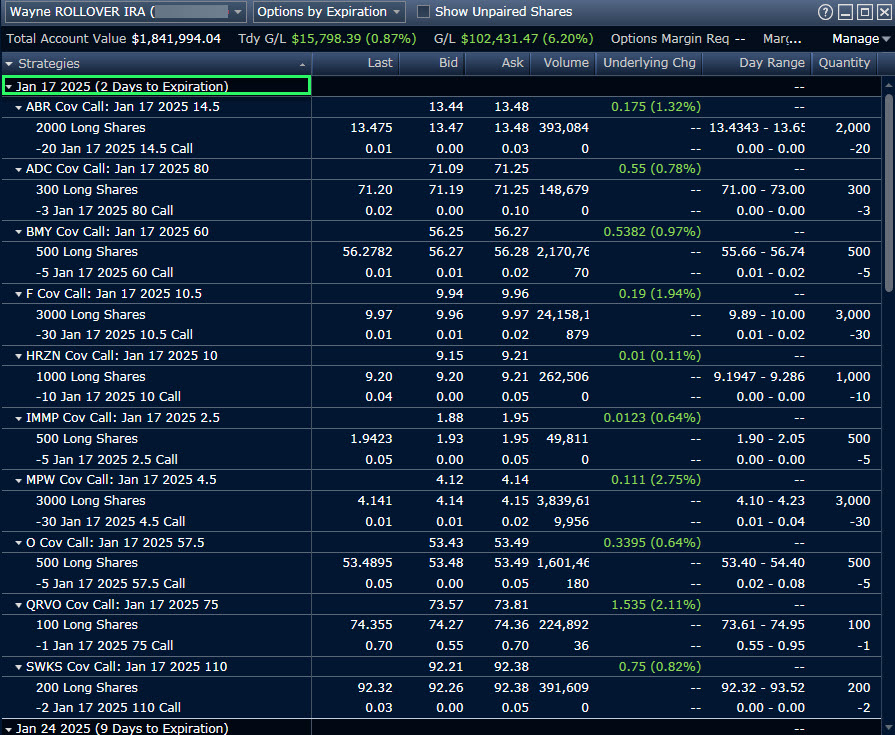Click the Quantity column header
This screenshot has height=735, width=895.
point(844,63)
